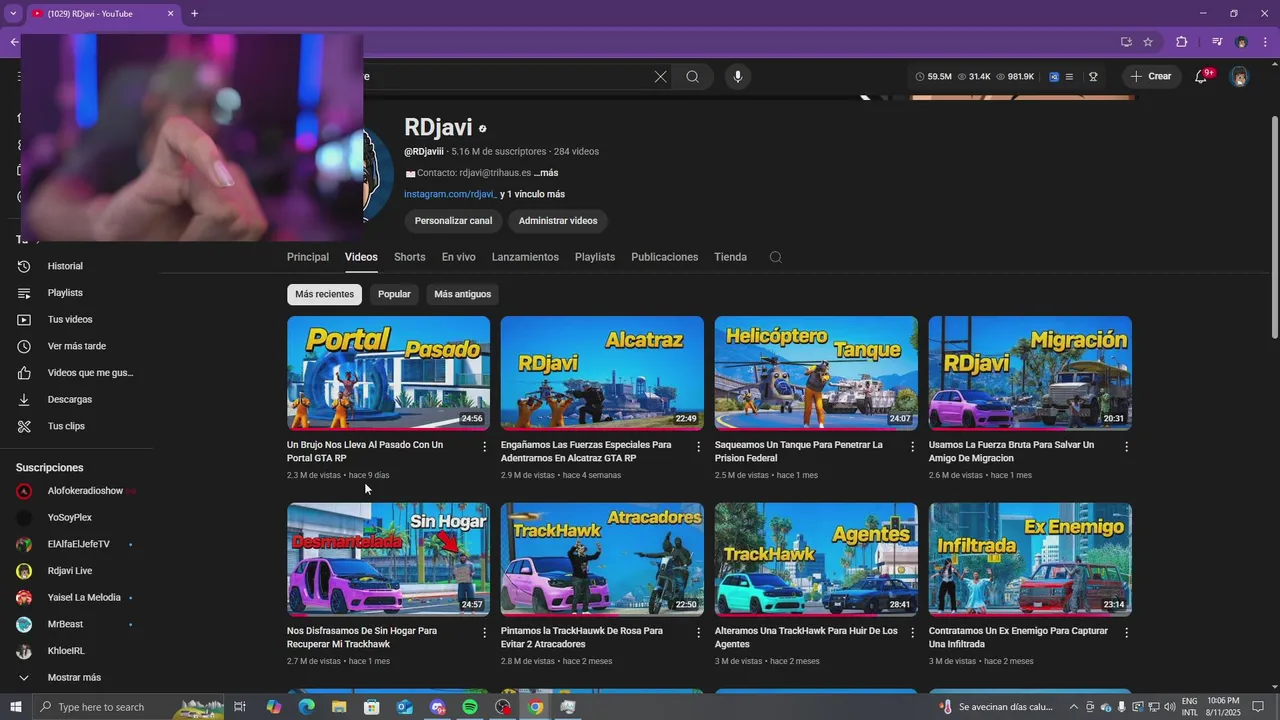Click the YouTube search magnifier button
The width and height of the screenshot is (1280, 720).
tap(692, 77)
